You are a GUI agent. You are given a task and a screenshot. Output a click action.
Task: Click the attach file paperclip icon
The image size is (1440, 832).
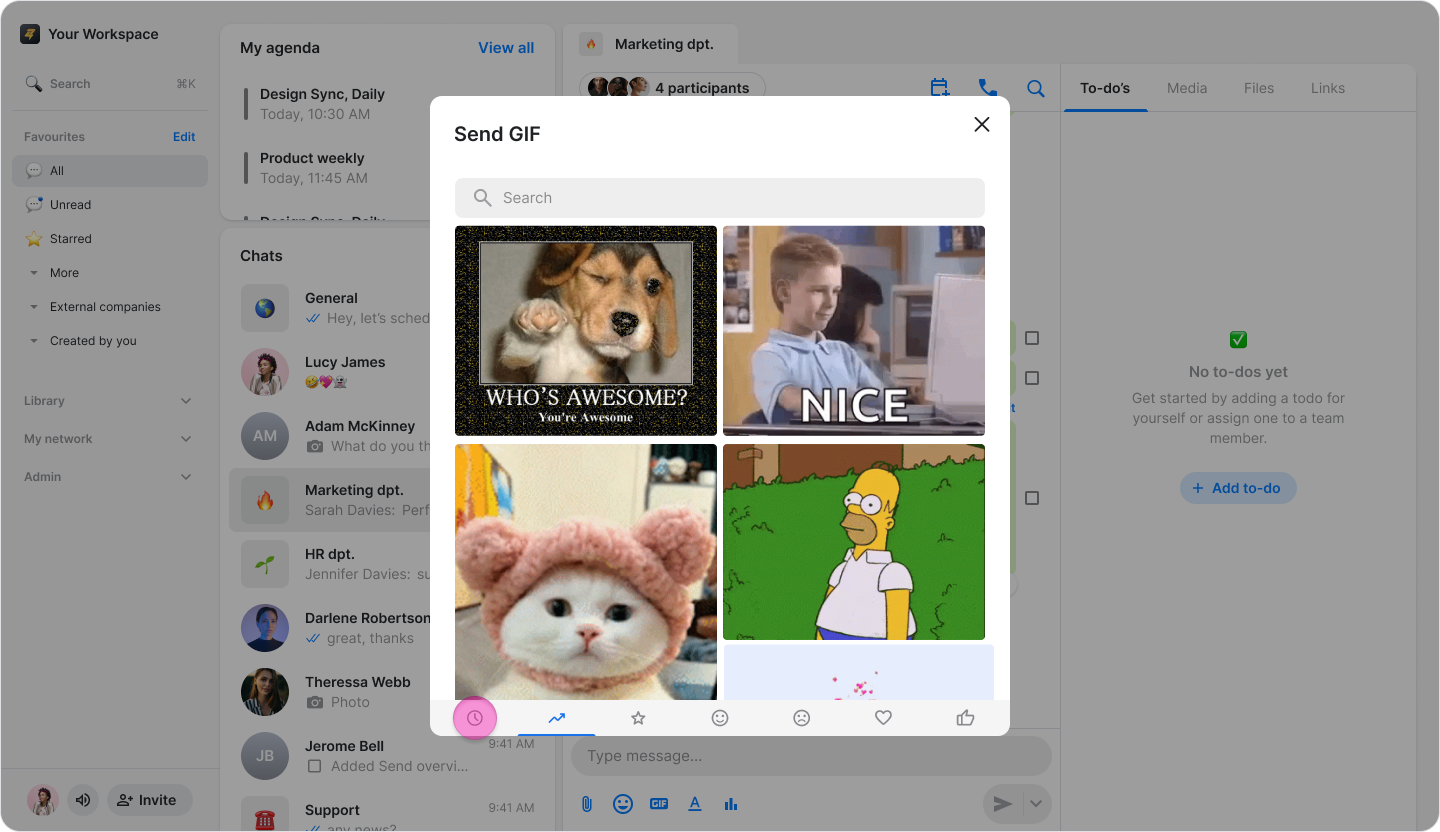(x=587, y=804)
